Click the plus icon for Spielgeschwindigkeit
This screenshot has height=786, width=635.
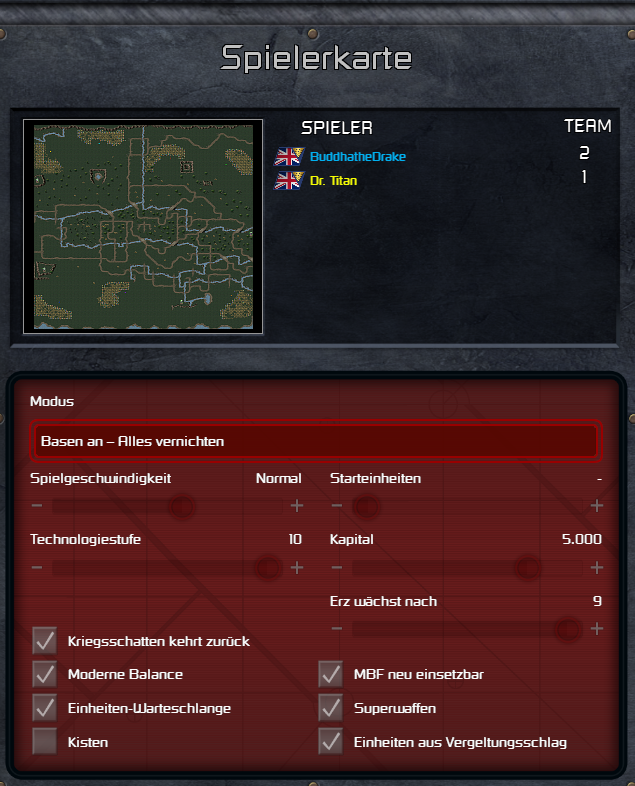pyautogui.click(x=297, y=505)
